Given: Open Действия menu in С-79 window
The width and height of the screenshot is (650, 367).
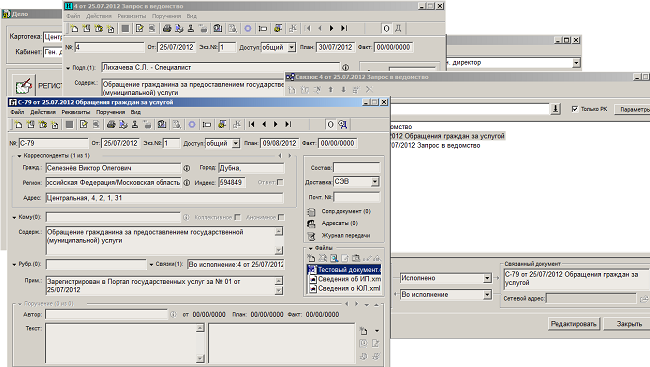Looking at the screenshot, I should click(43, 112).
